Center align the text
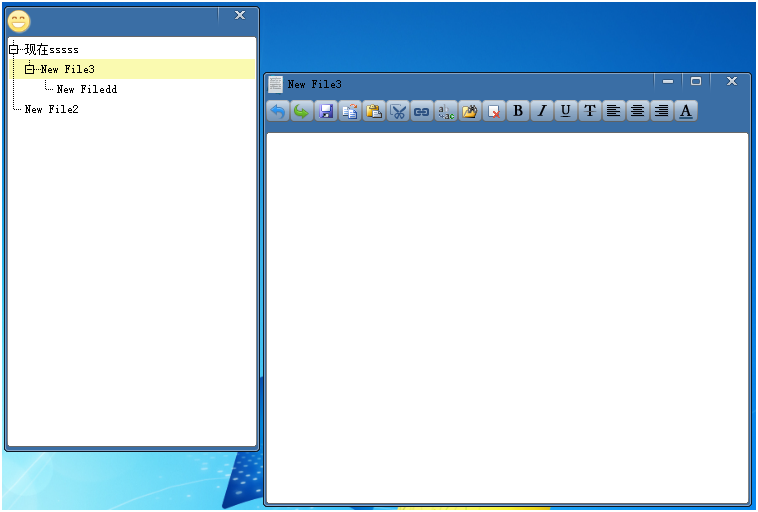The image size is (758, 512). tap(638, 111)
